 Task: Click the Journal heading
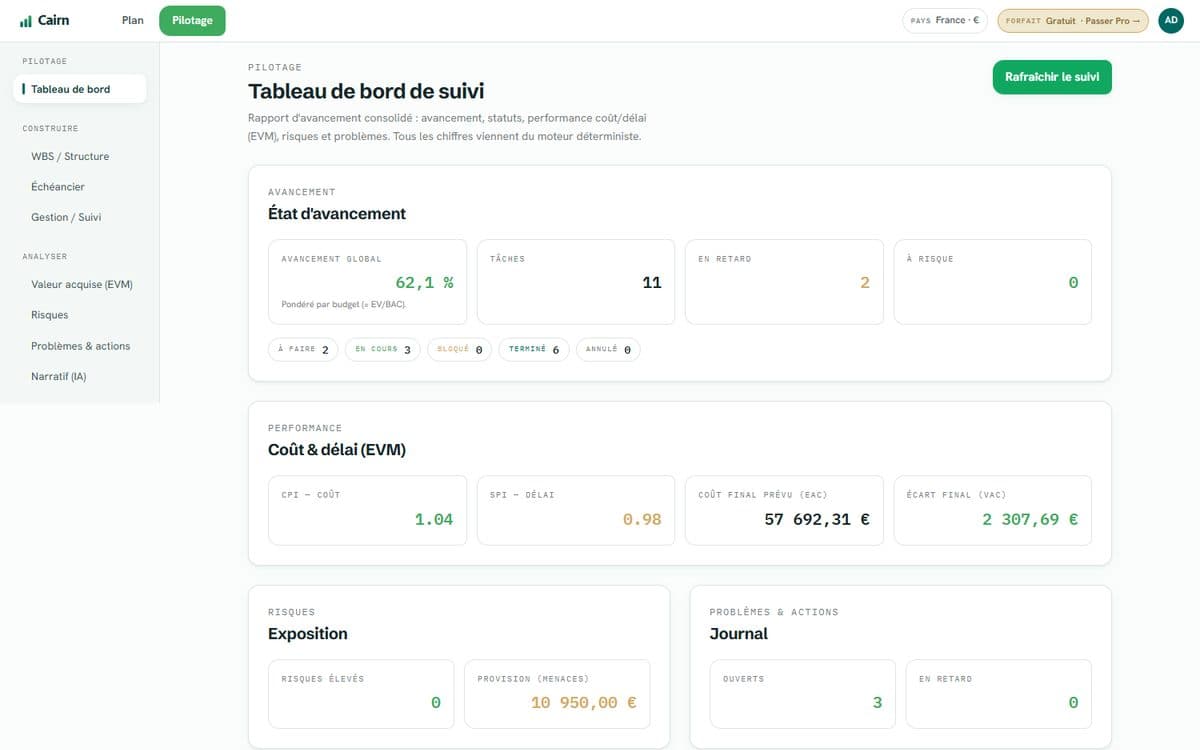point(739,634)
